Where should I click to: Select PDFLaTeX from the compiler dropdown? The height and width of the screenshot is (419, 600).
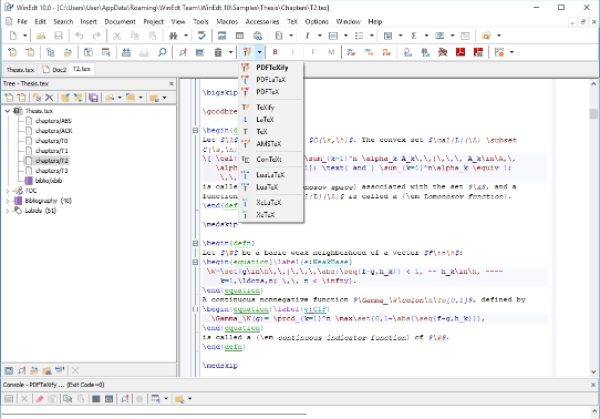click(271, 80)
